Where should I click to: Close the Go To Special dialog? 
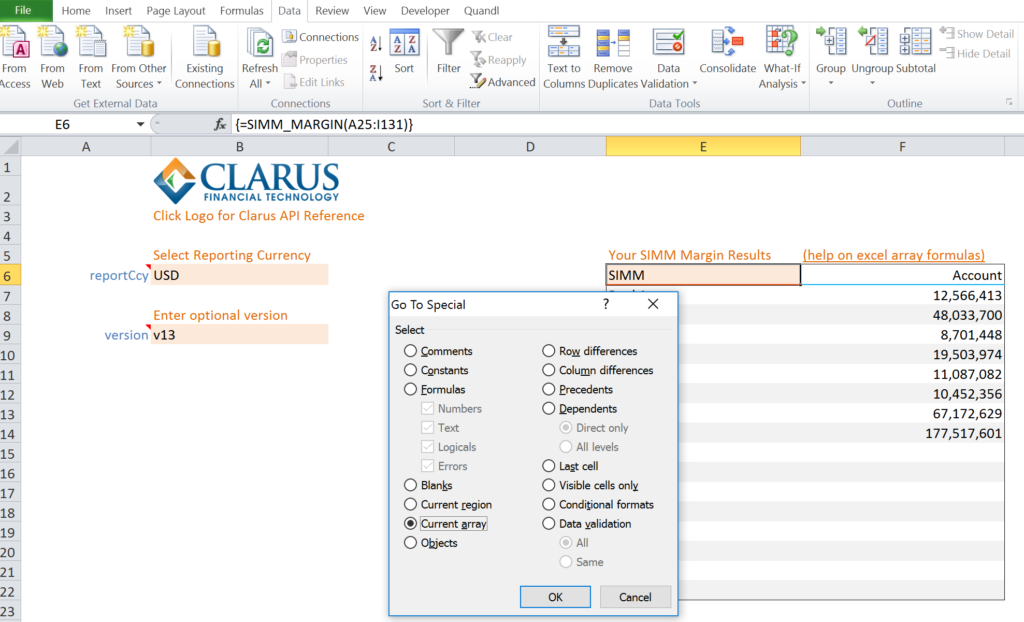tap(653, 304)
